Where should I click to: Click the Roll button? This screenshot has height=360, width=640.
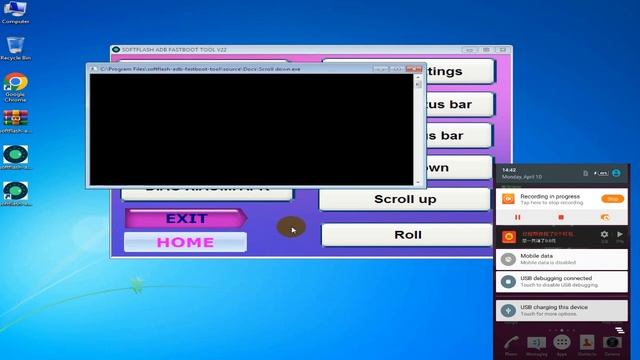[x=407, y=235]
